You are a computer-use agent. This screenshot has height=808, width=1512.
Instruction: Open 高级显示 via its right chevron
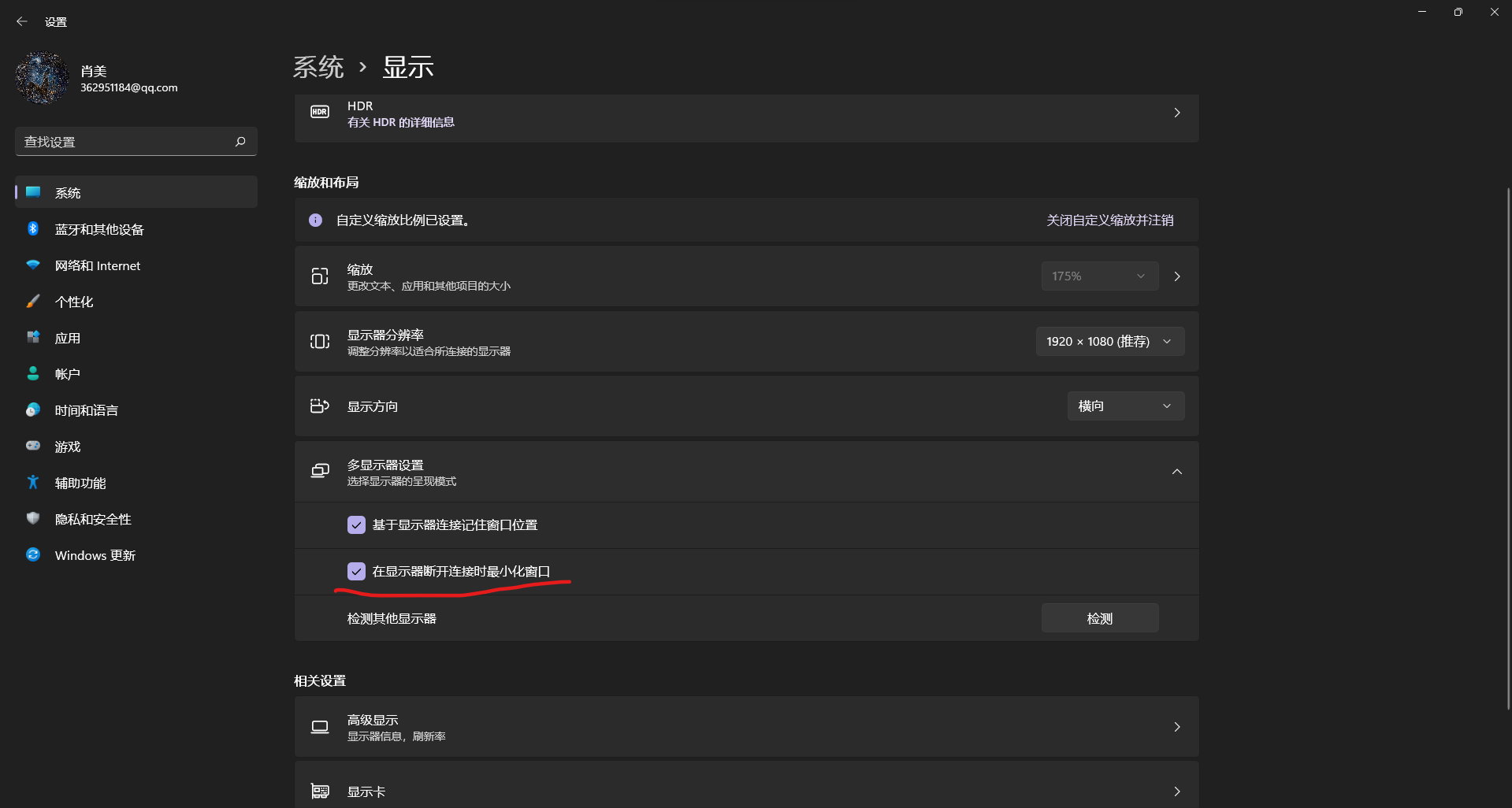pyautogui.click(x=1177, y=726)
